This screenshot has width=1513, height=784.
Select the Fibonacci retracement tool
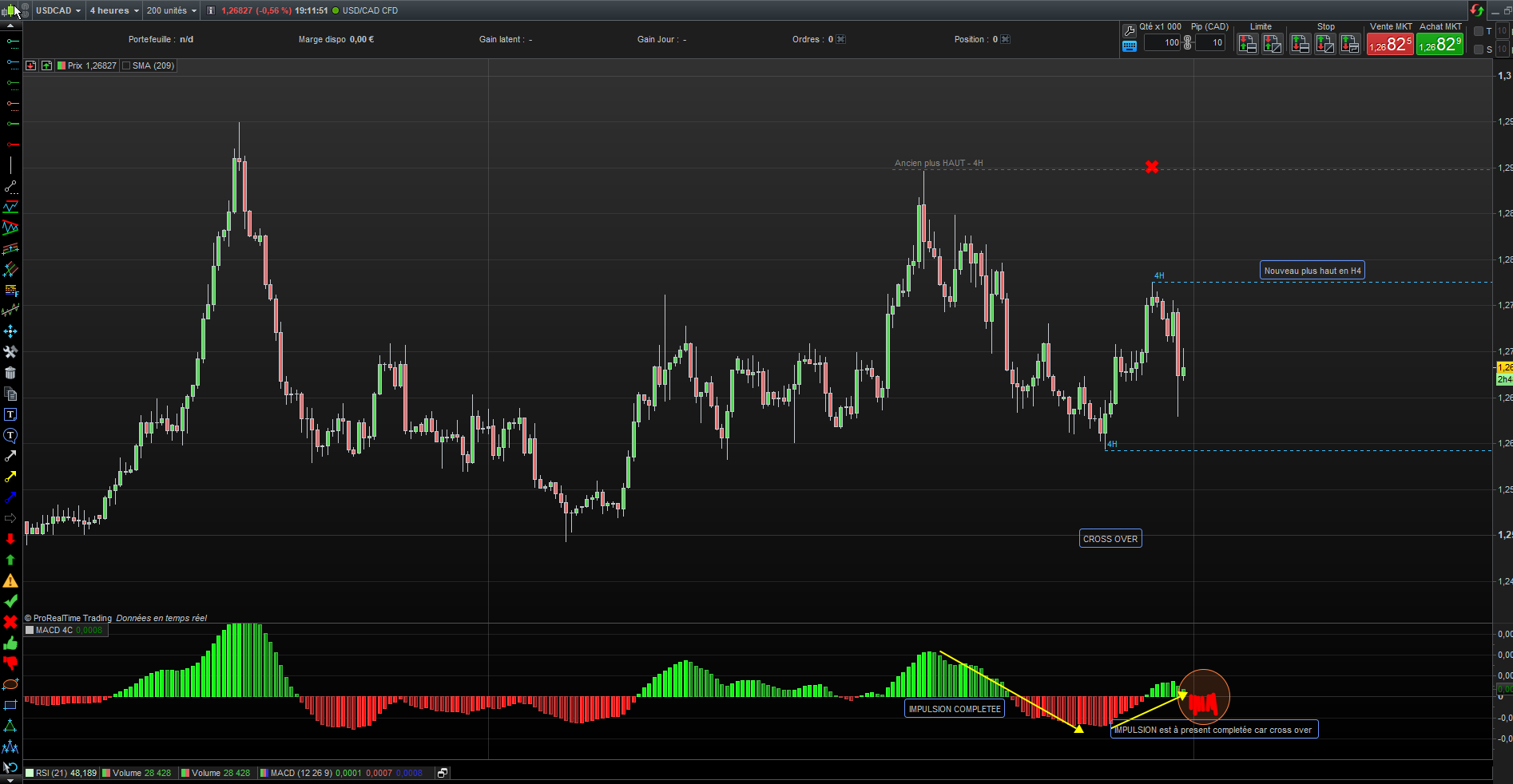pyautogui.click(x=10, y=291)
